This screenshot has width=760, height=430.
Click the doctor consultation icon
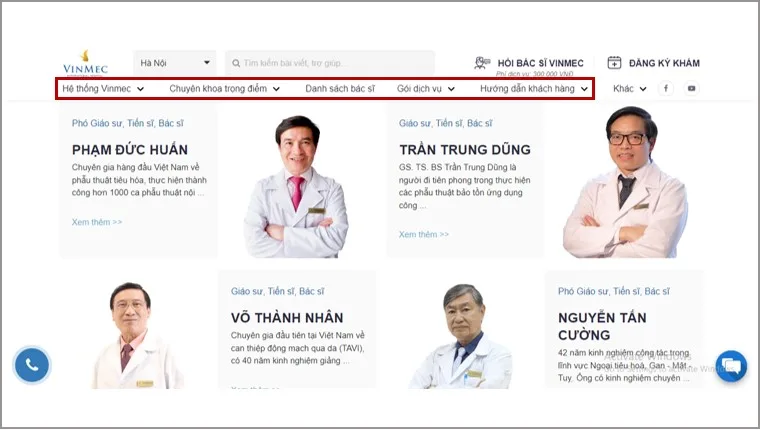coord(482,63)
